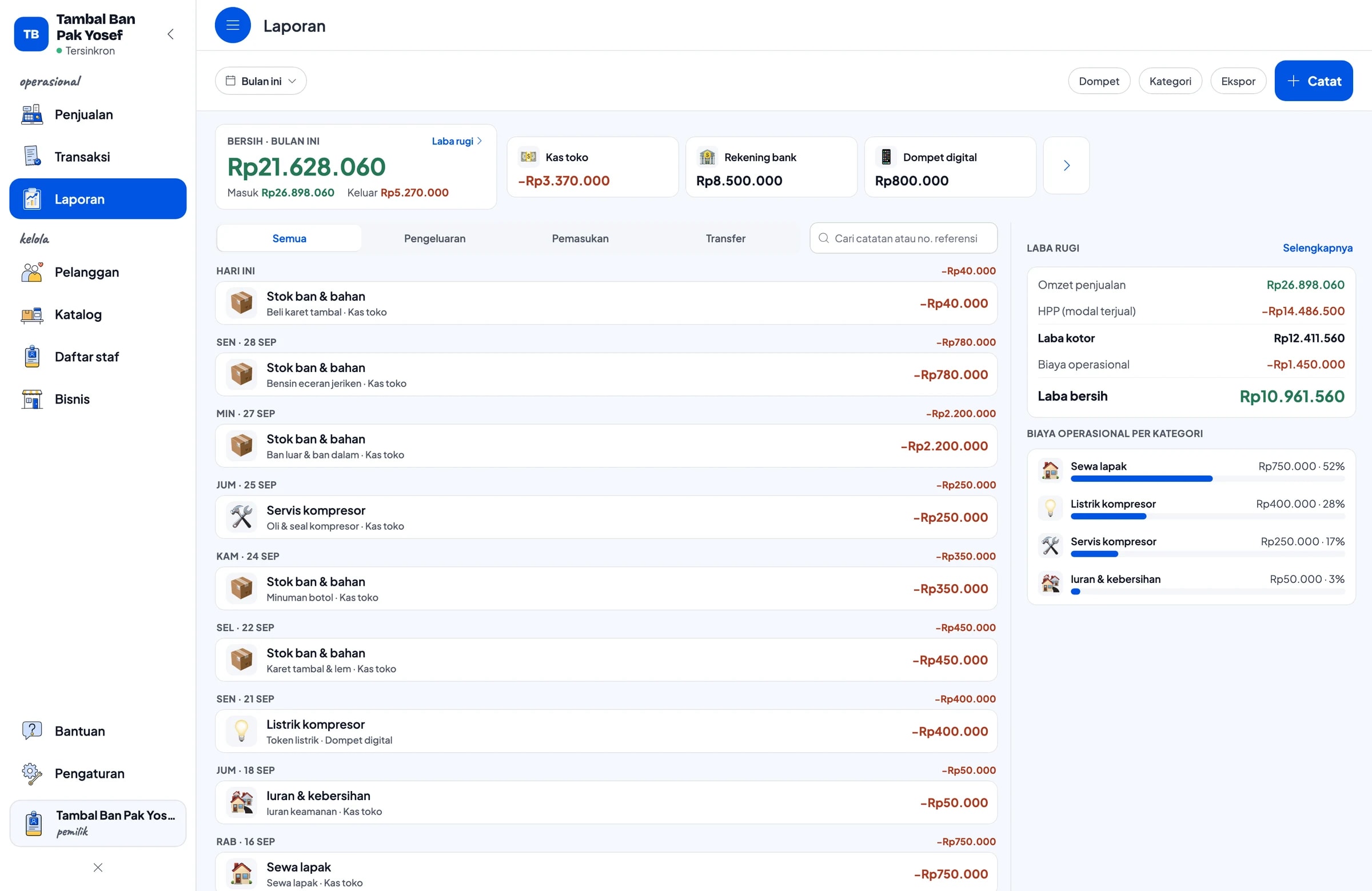Click the Bantuan help icon
The image size is (1372, 891).
(x=31, y=731)
